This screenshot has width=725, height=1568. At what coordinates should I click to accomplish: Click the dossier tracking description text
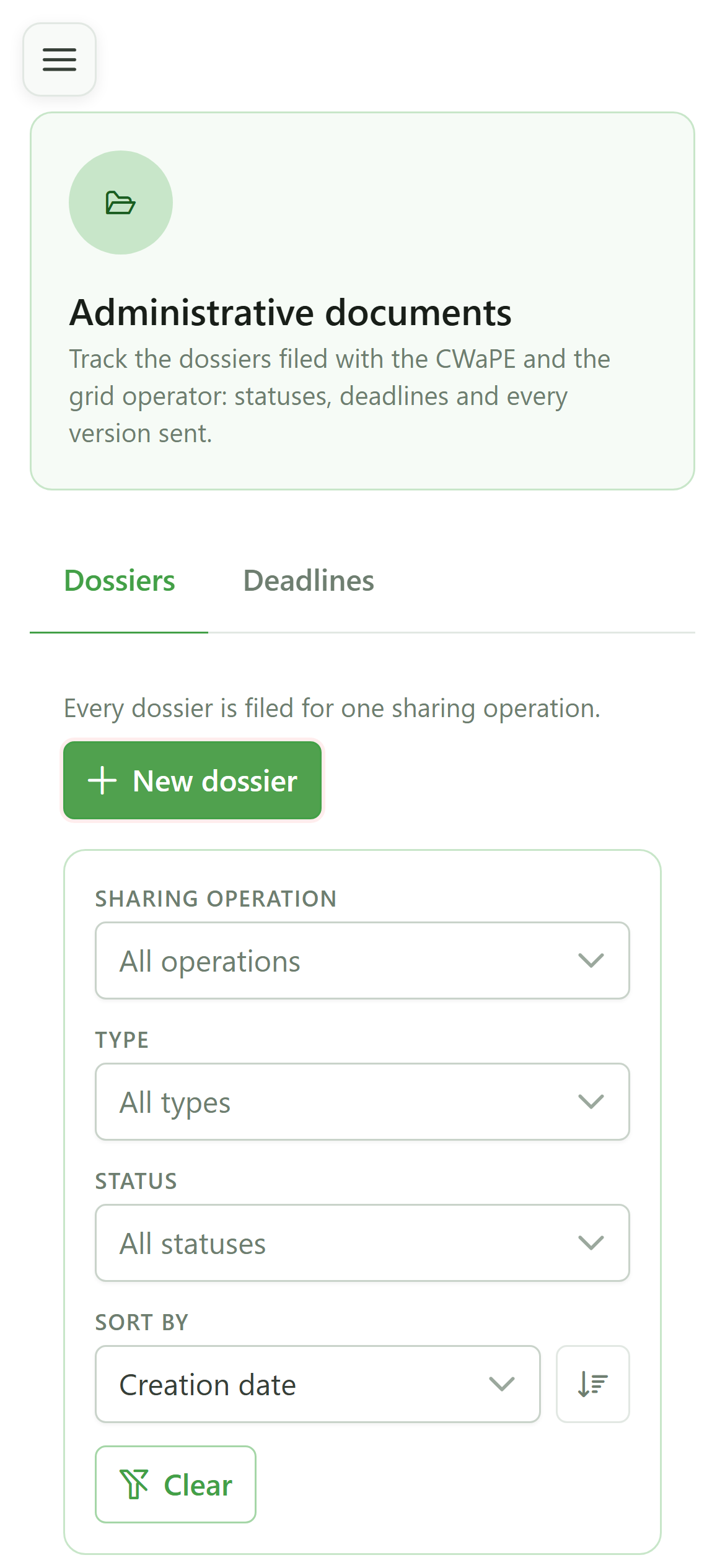[340, 396]
